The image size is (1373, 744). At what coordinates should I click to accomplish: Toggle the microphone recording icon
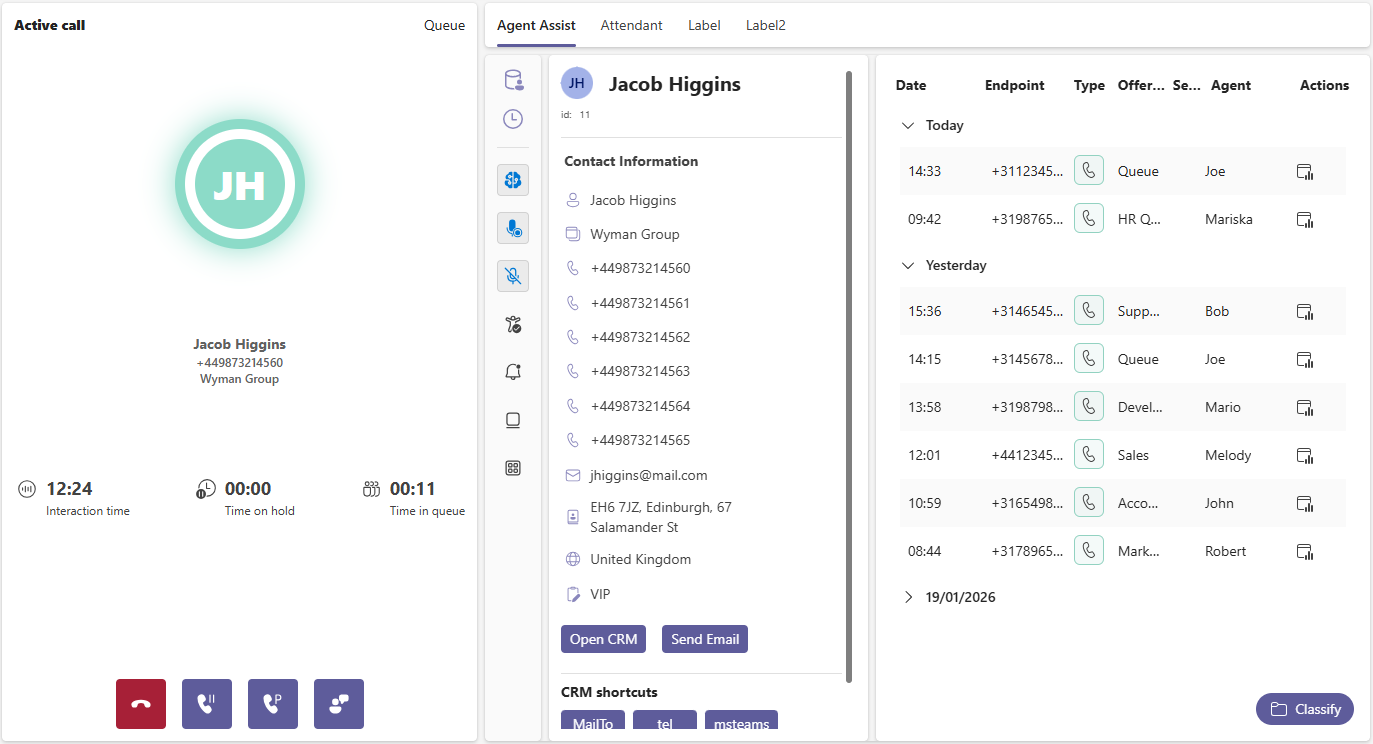(513, 228)
